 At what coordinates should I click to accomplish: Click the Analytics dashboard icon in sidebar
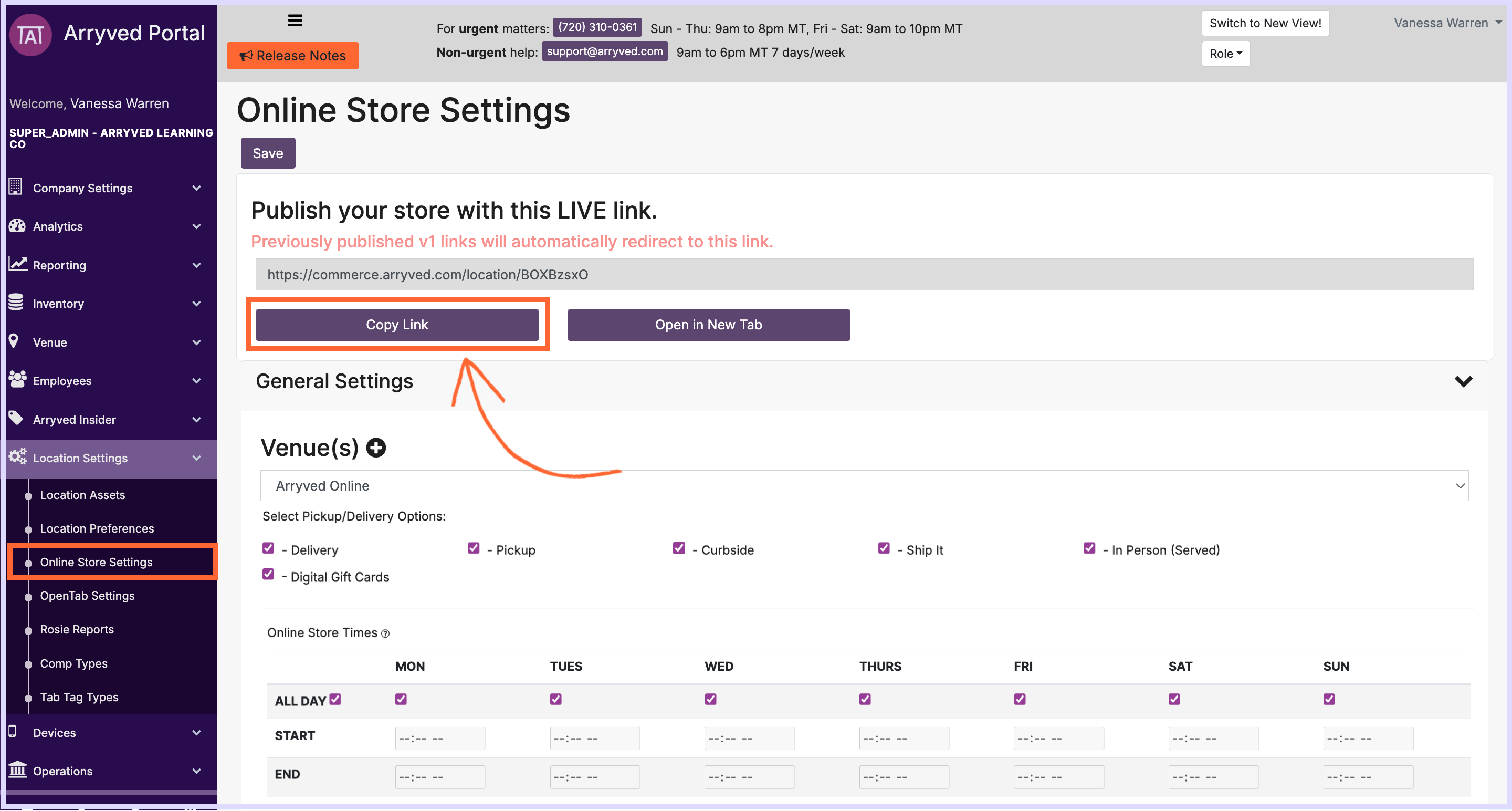[16, 226]
